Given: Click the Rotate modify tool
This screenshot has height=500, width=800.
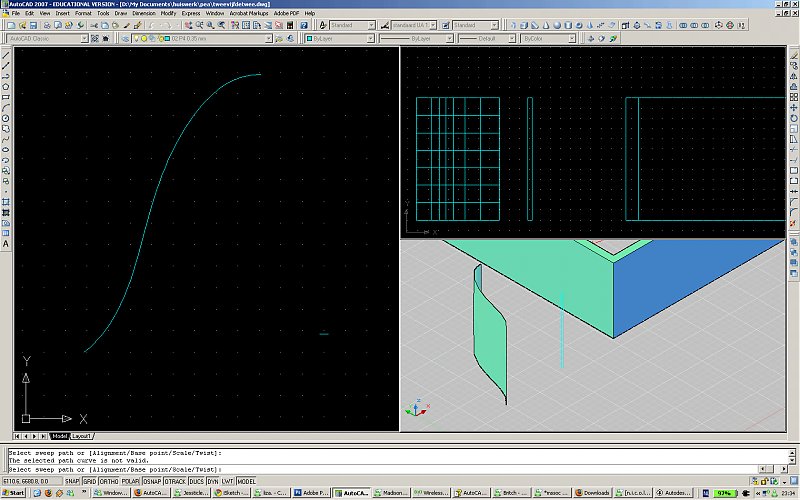Looking at the screenshot, I should coord(793,118).
